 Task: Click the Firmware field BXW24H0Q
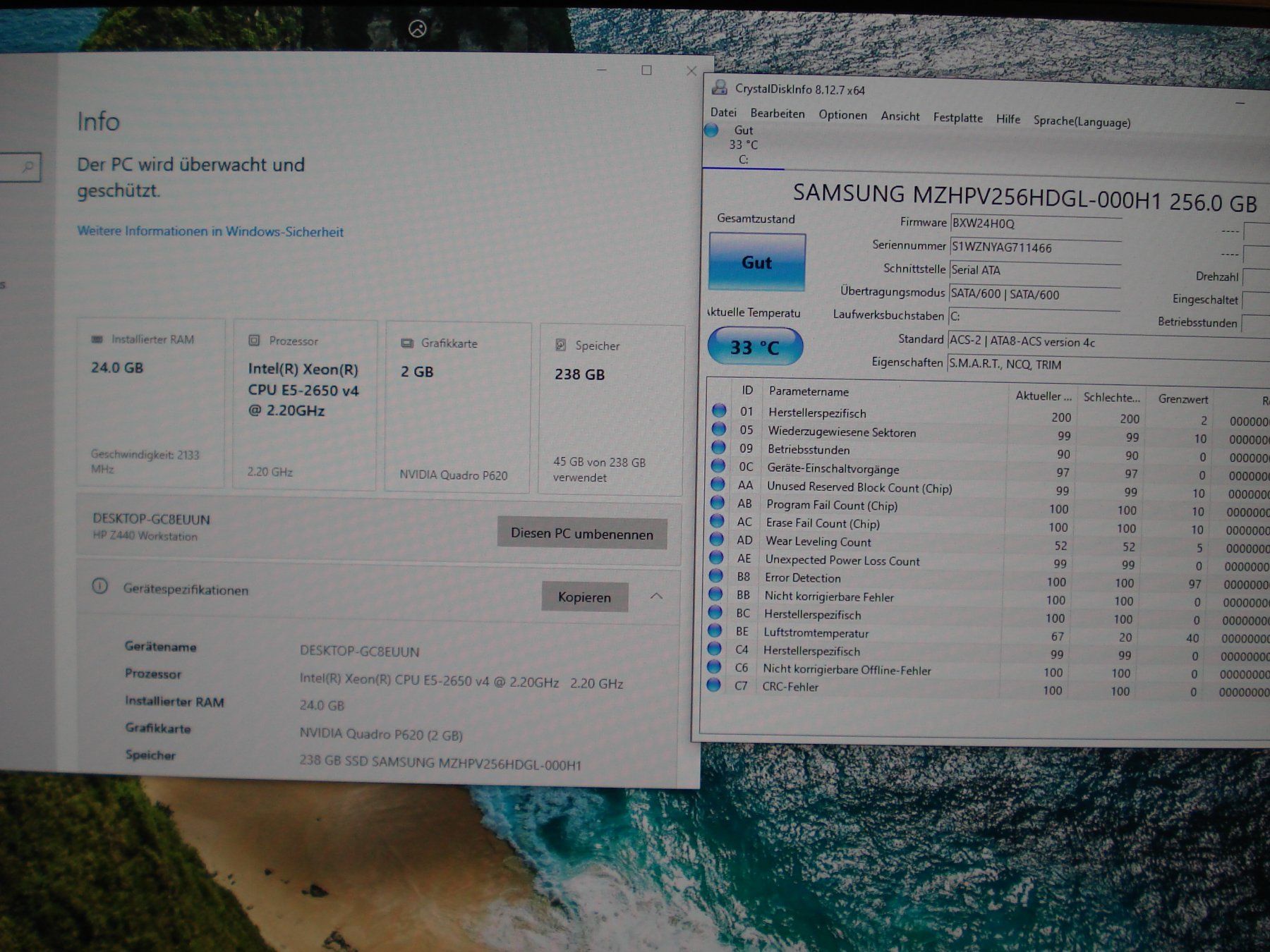pyautogui.click(x=1036, y=224)
